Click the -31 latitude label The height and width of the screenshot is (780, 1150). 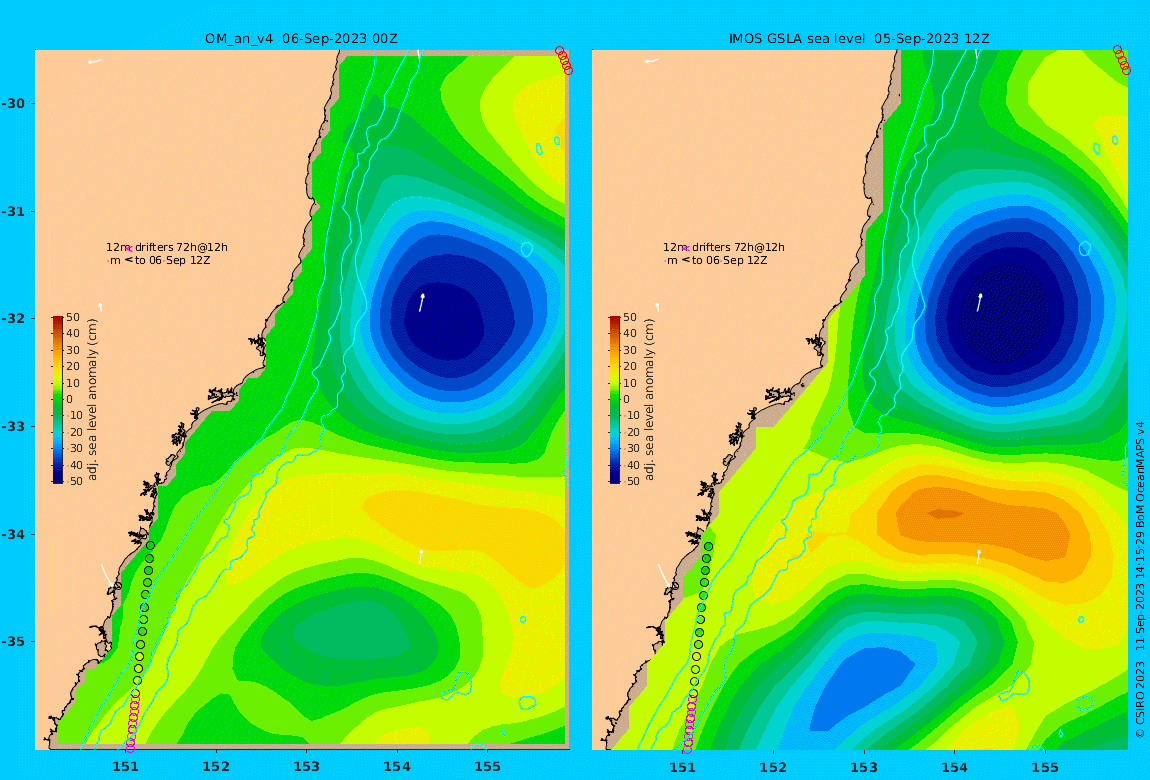(x=12, y=211)
